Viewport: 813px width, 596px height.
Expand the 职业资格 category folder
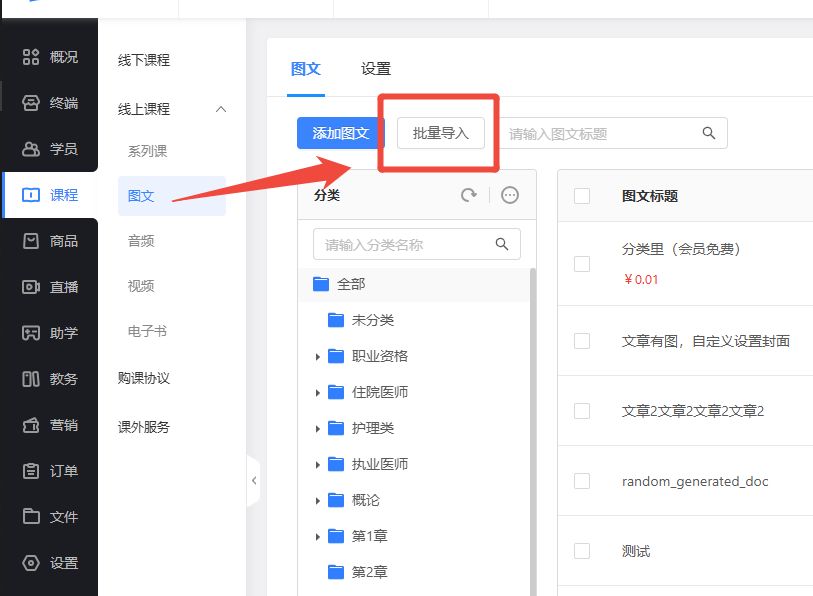click(x=318, y=357)
